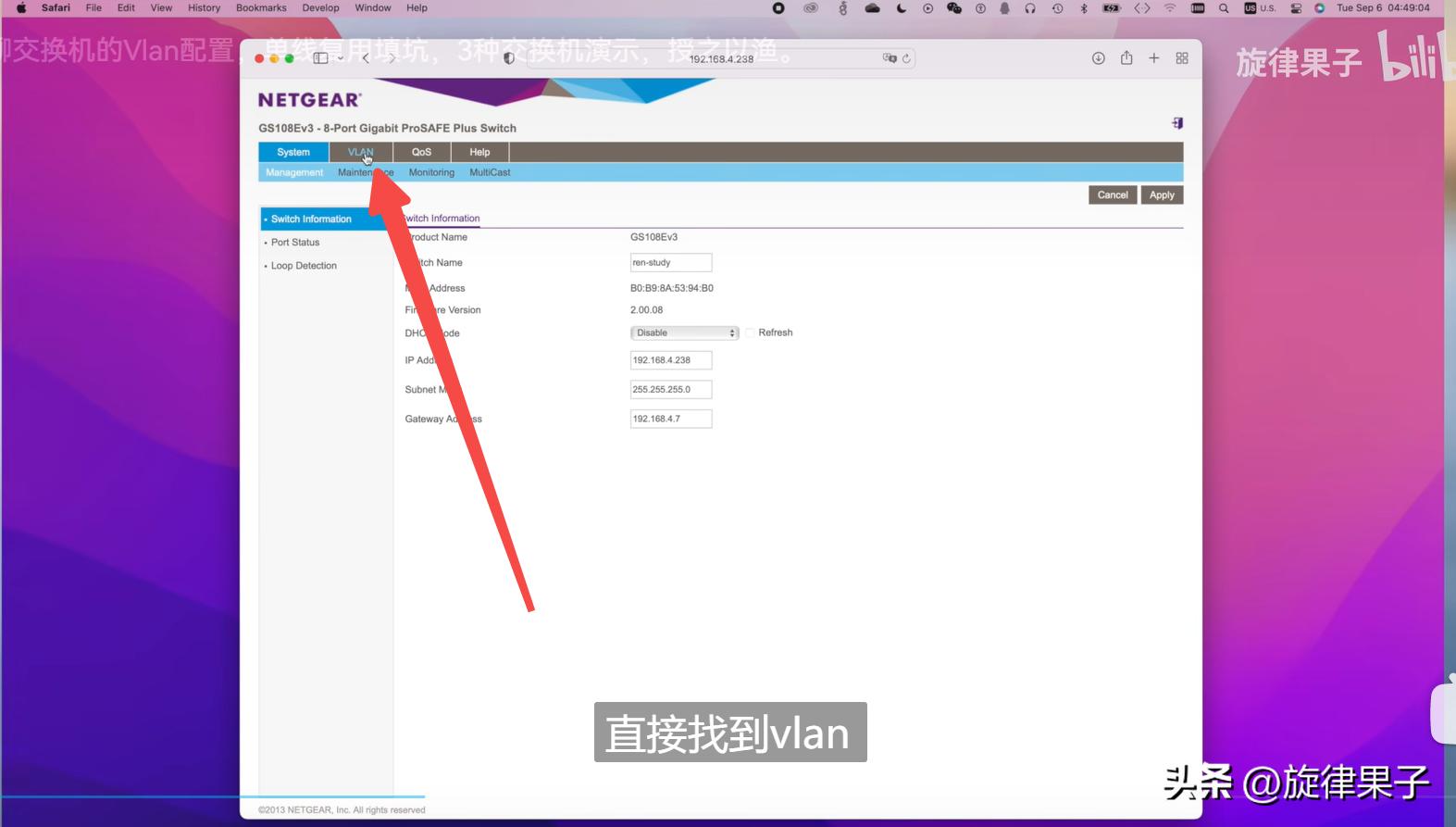Click the cloud icon in menu bar
Screen dimensions: 1456x827
tap(872, 7)
